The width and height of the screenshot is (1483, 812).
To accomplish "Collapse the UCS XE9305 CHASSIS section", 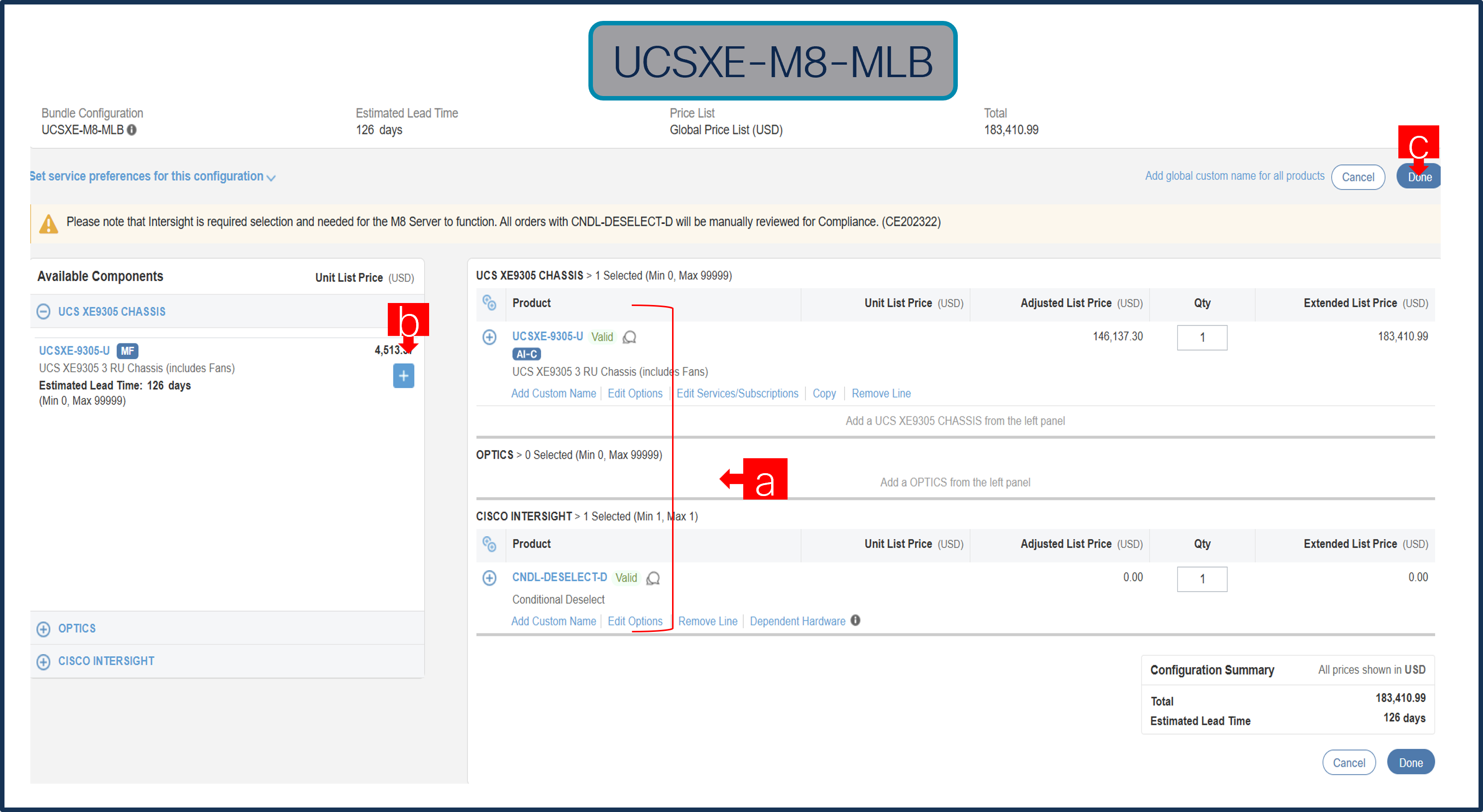I will (x=44, y=311).
